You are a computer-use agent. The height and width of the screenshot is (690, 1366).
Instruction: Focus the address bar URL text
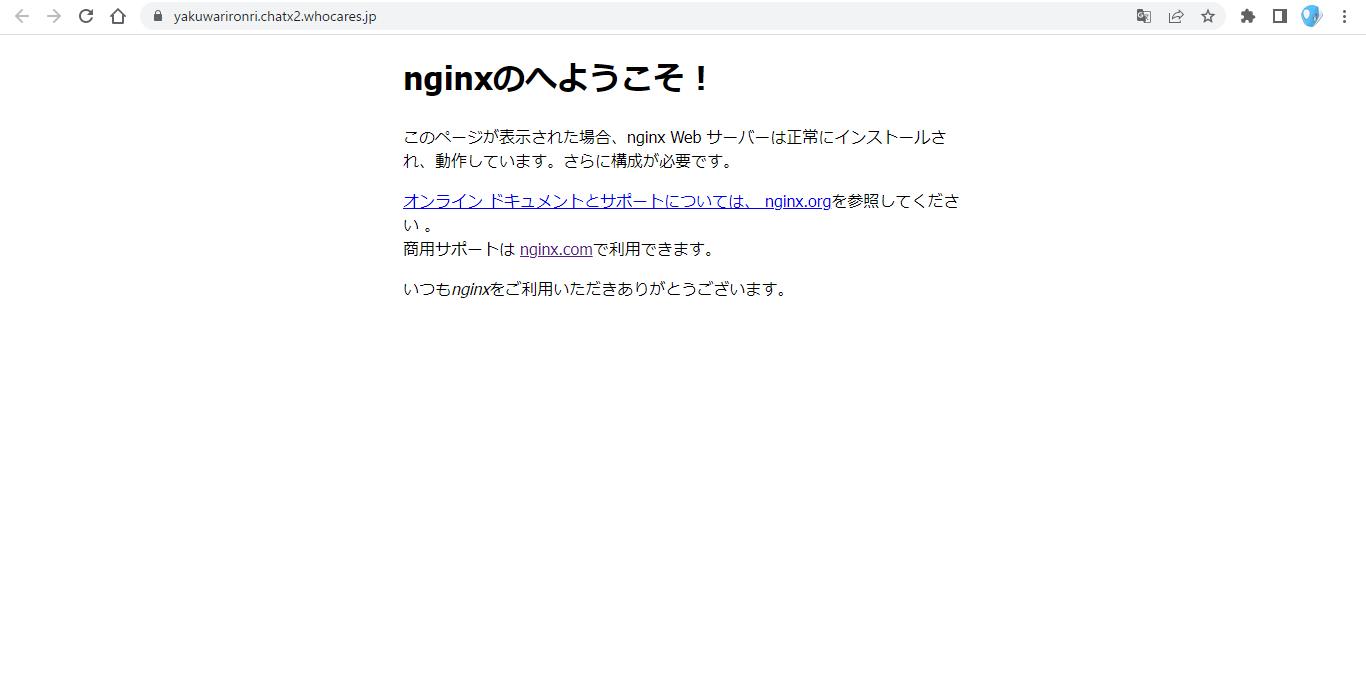point(275,16)
